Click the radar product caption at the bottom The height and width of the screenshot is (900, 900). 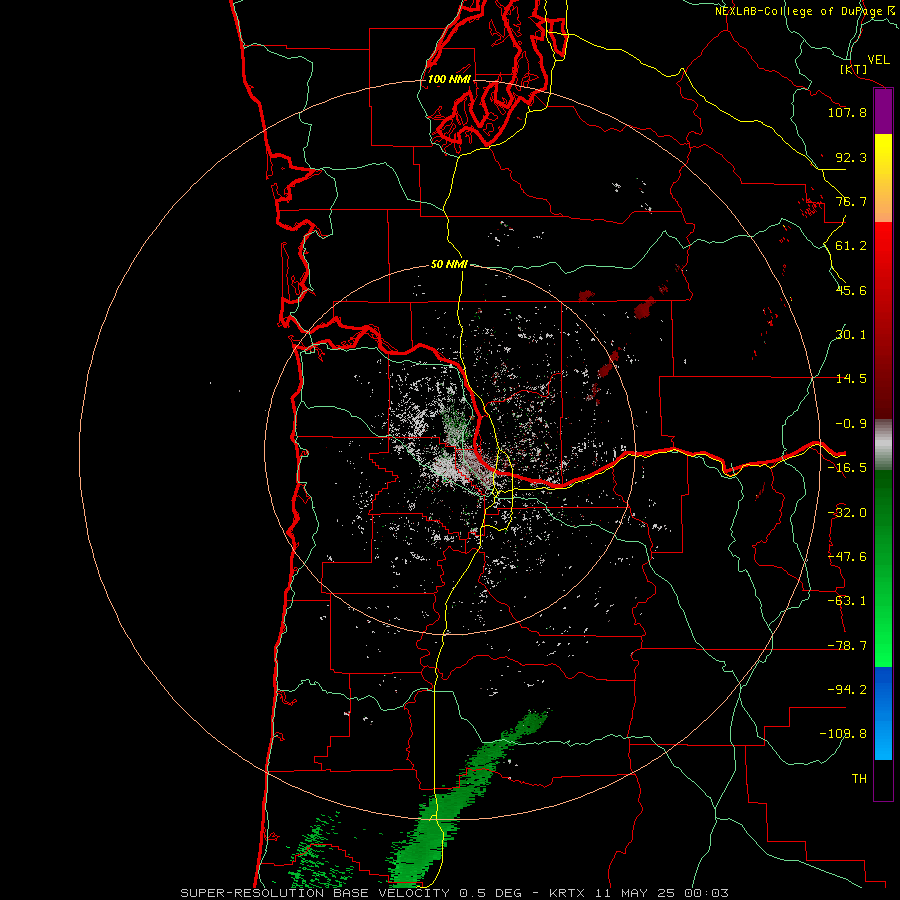point(455,893)
